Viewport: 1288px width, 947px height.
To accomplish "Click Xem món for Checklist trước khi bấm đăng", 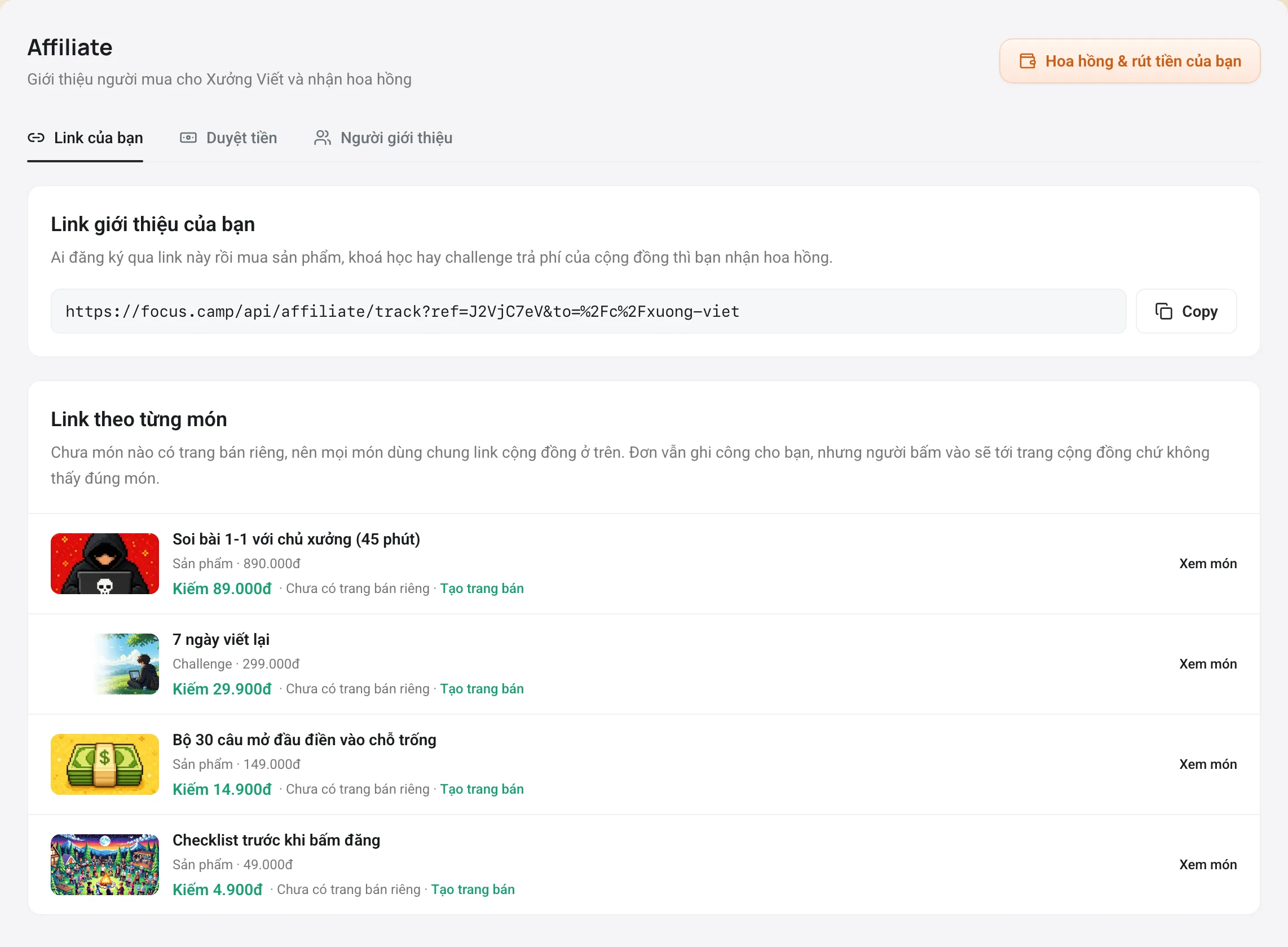I will pyautogui.click(x=1208, y=865).
